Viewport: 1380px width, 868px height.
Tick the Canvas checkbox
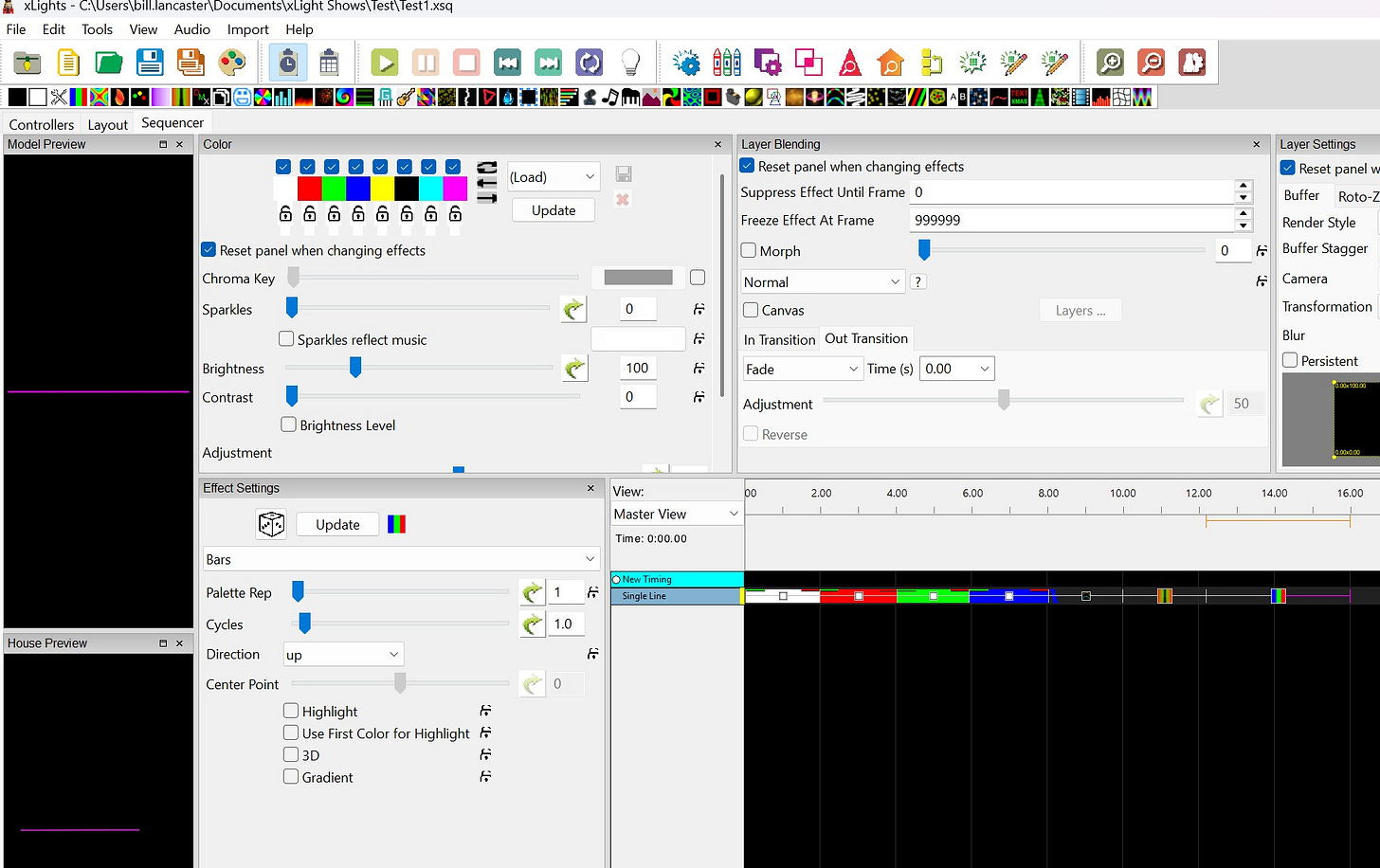(x=751, y=310)
